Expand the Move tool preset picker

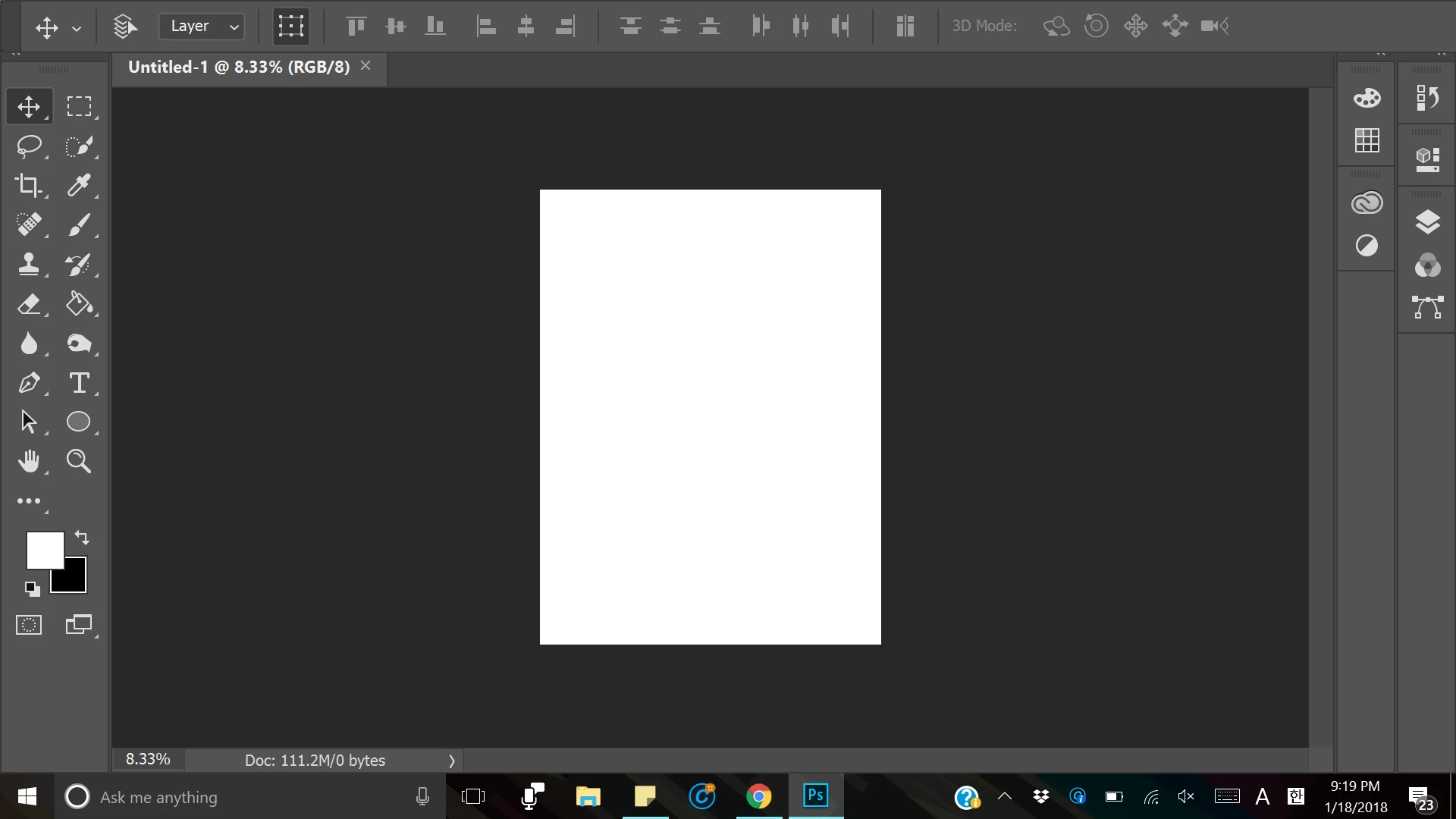point(77,29)
